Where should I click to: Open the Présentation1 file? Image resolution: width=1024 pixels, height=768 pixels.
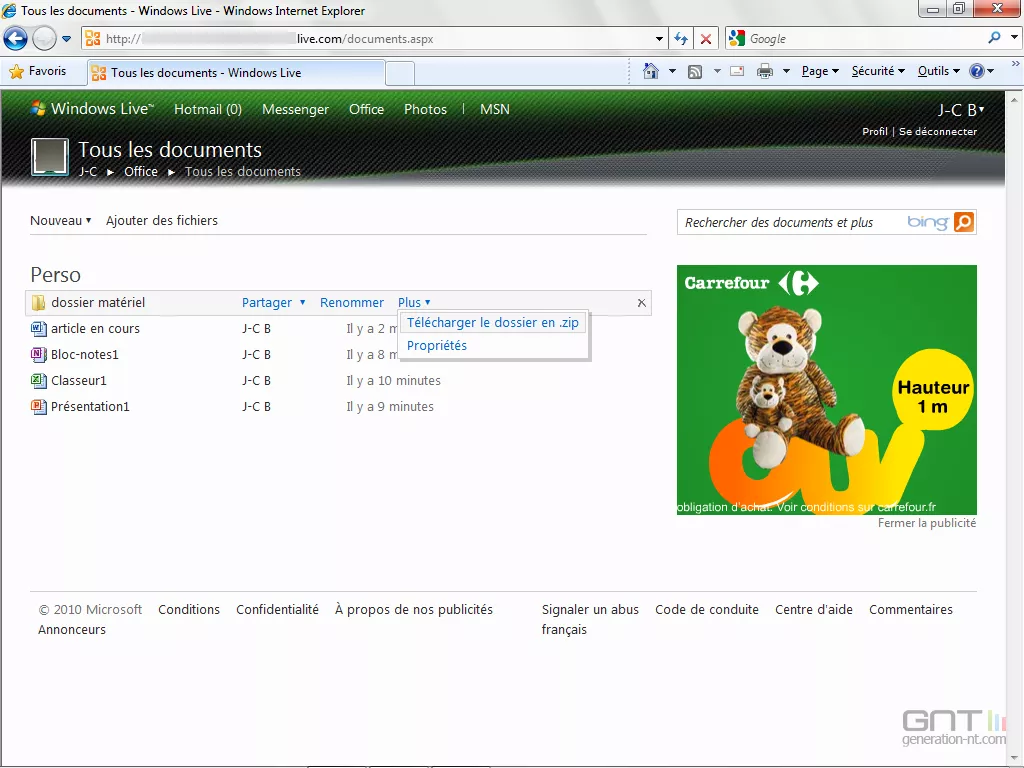coord(90,407)
